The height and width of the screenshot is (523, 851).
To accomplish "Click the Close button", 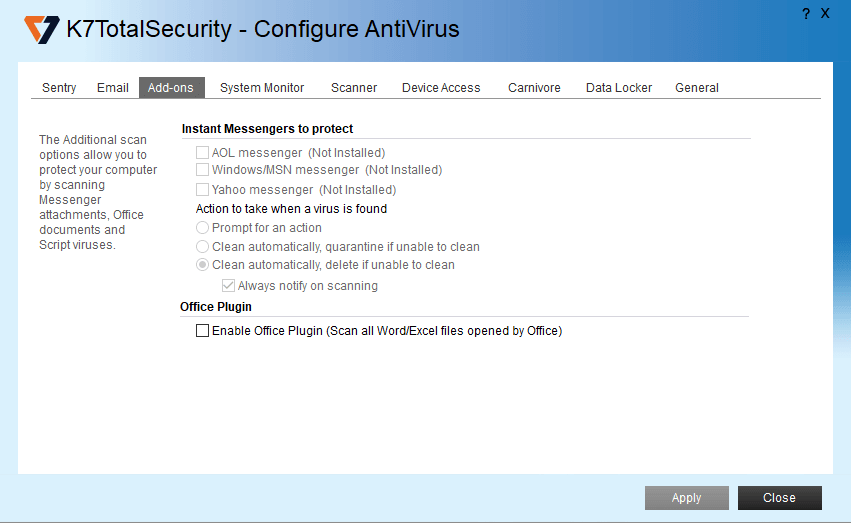I will click(779, 498).
